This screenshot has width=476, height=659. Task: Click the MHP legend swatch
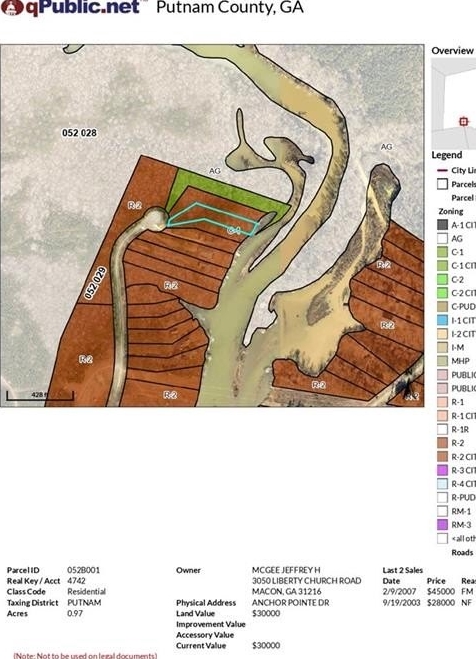coord(442,361)
